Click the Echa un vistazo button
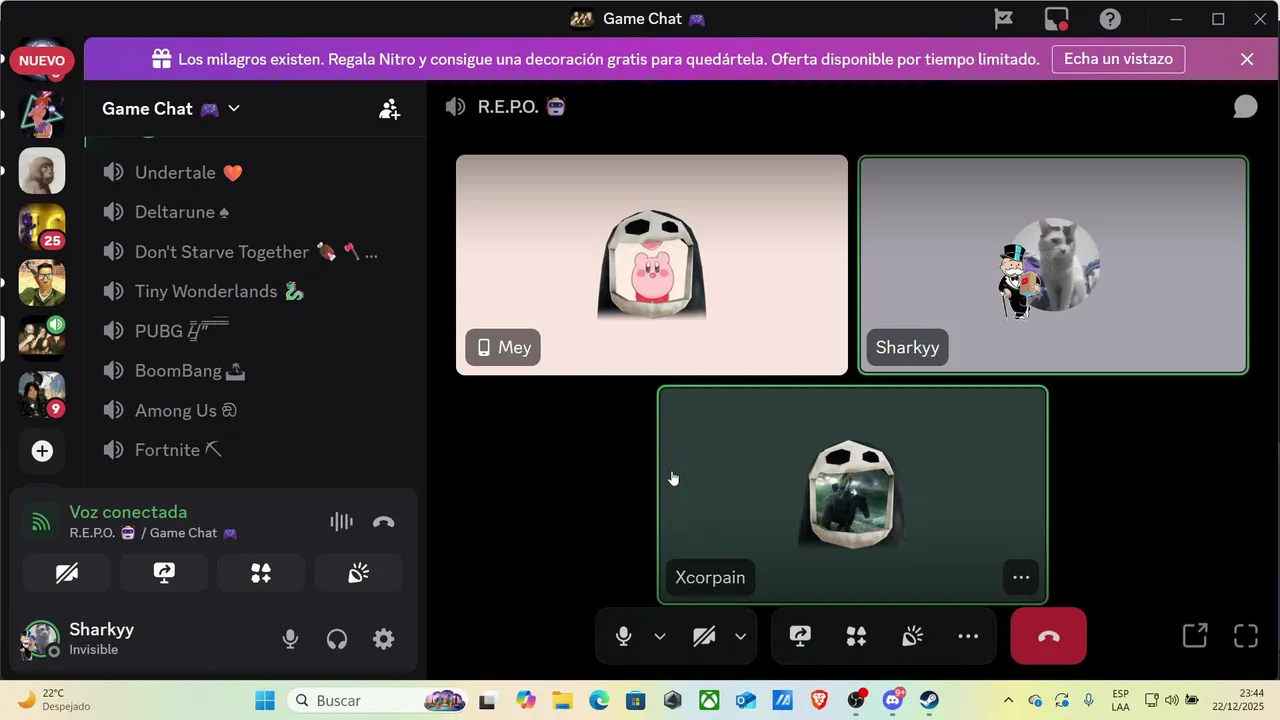This screenshot has height=720, width=1280. click(1118, 59)
